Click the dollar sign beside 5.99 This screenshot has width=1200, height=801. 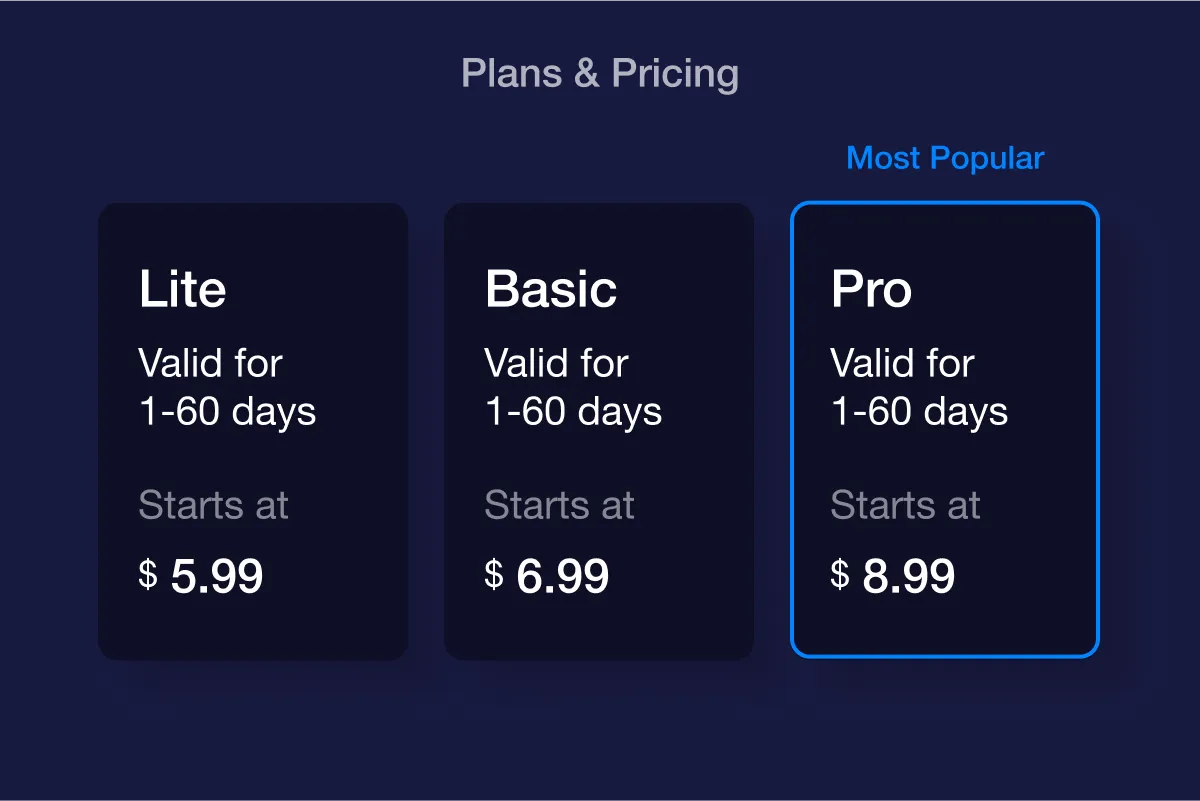pyautogui.click(x=148, y=575)
